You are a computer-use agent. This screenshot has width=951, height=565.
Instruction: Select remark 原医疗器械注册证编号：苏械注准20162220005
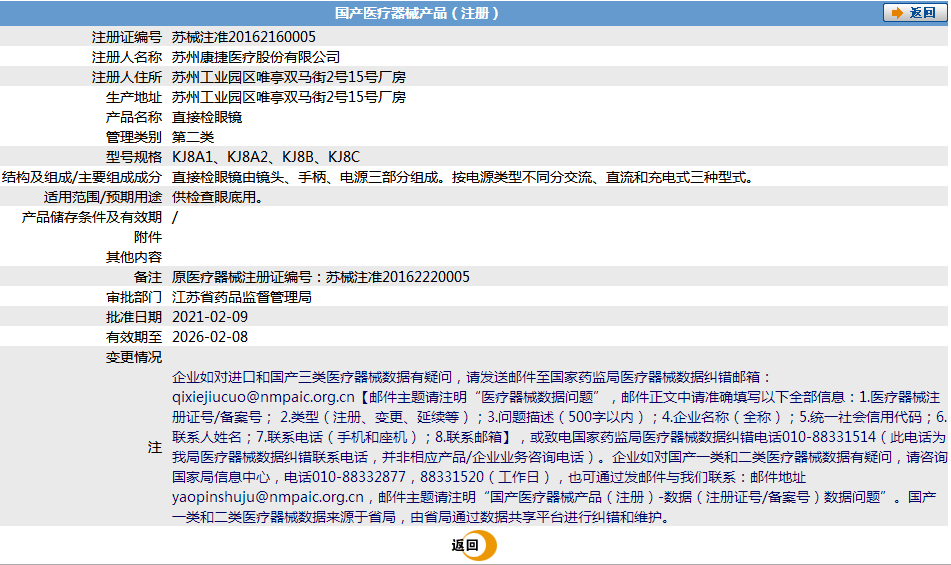321,277
